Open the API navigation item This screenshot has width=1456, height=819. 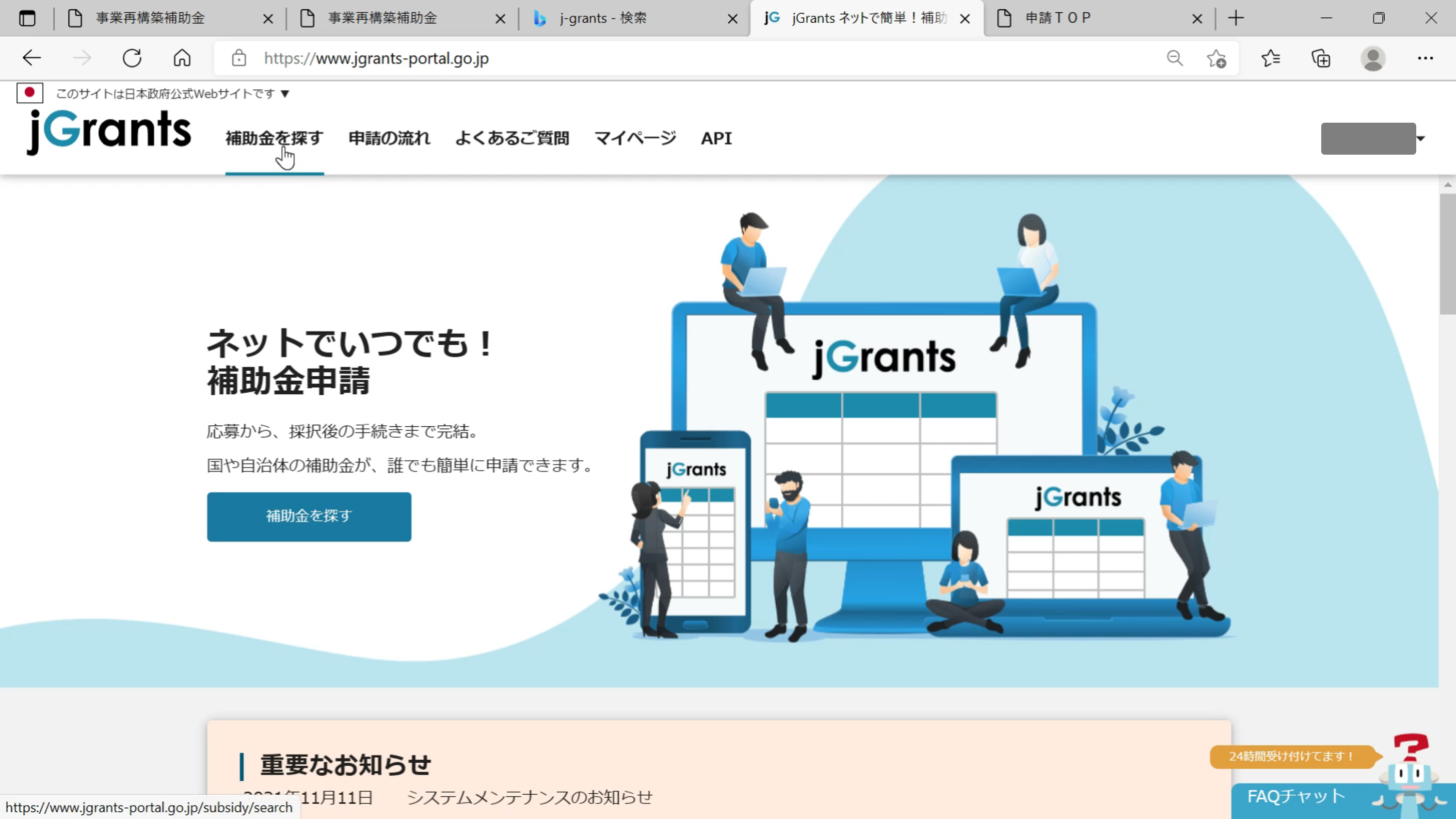pyautogui.click(x=716, y=139)
